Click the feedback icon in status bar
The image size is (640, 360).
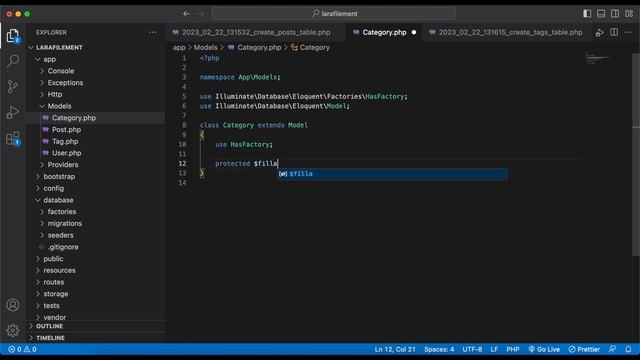click(x=612, y=349)
